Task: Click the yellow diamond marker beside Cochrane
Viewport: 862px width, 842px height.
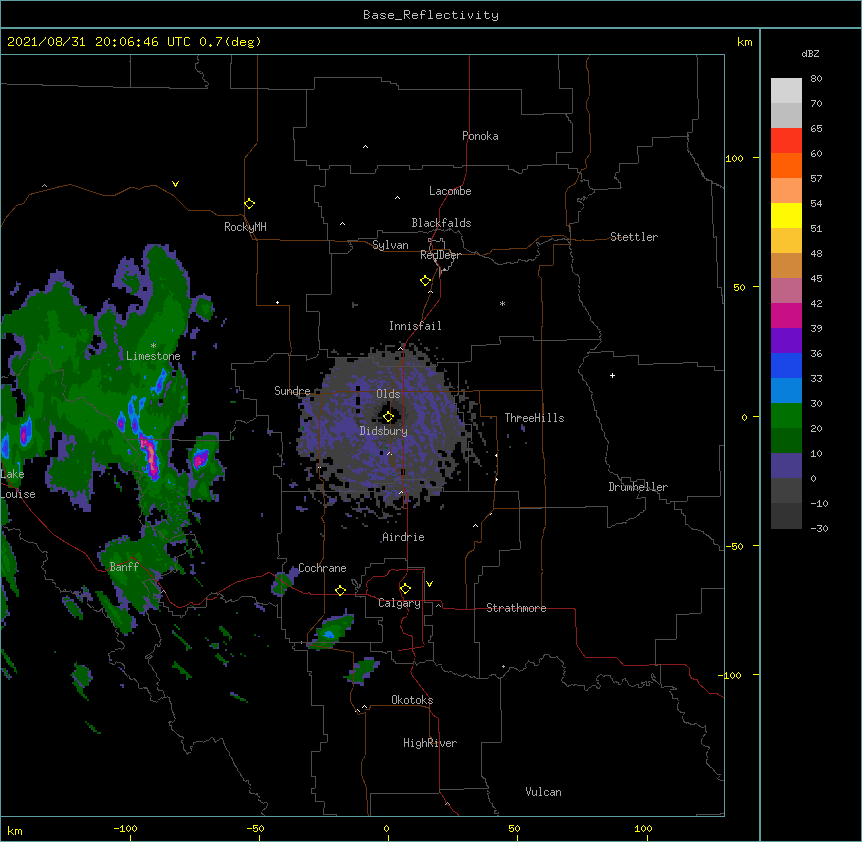Action: pos(340,590)
